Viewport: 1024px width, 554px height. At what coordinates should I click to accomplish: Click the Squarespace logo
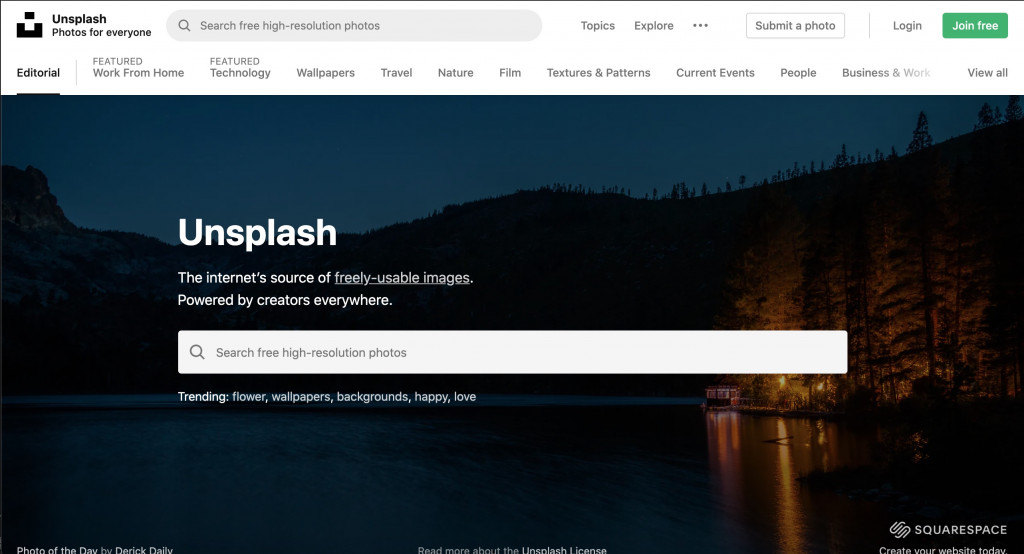(x=948, y=529)
